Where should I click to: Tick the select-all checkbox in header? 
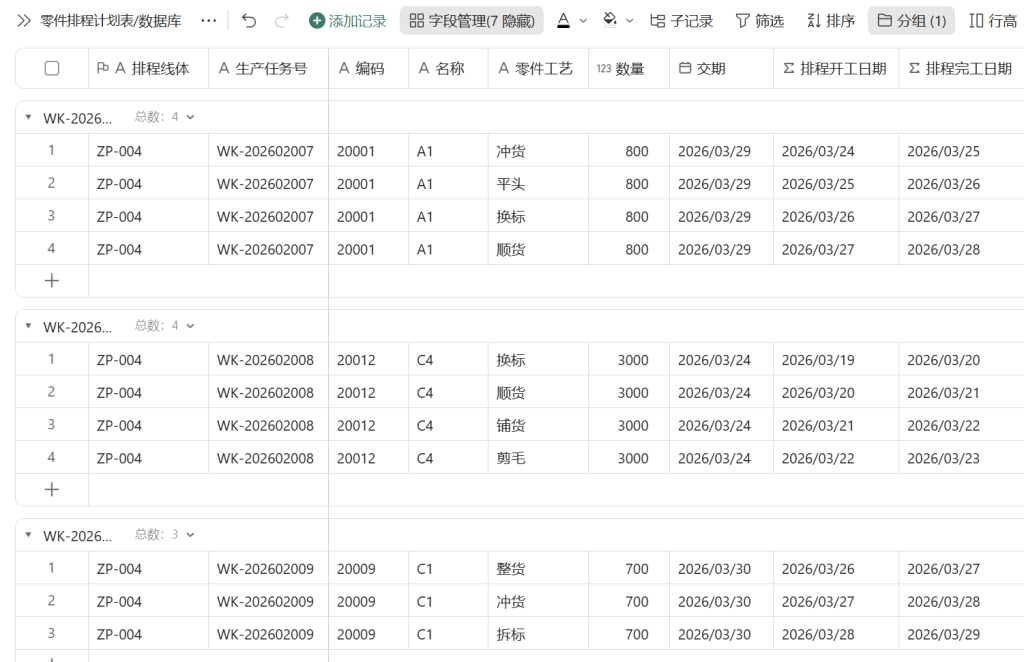click(52, 68)
